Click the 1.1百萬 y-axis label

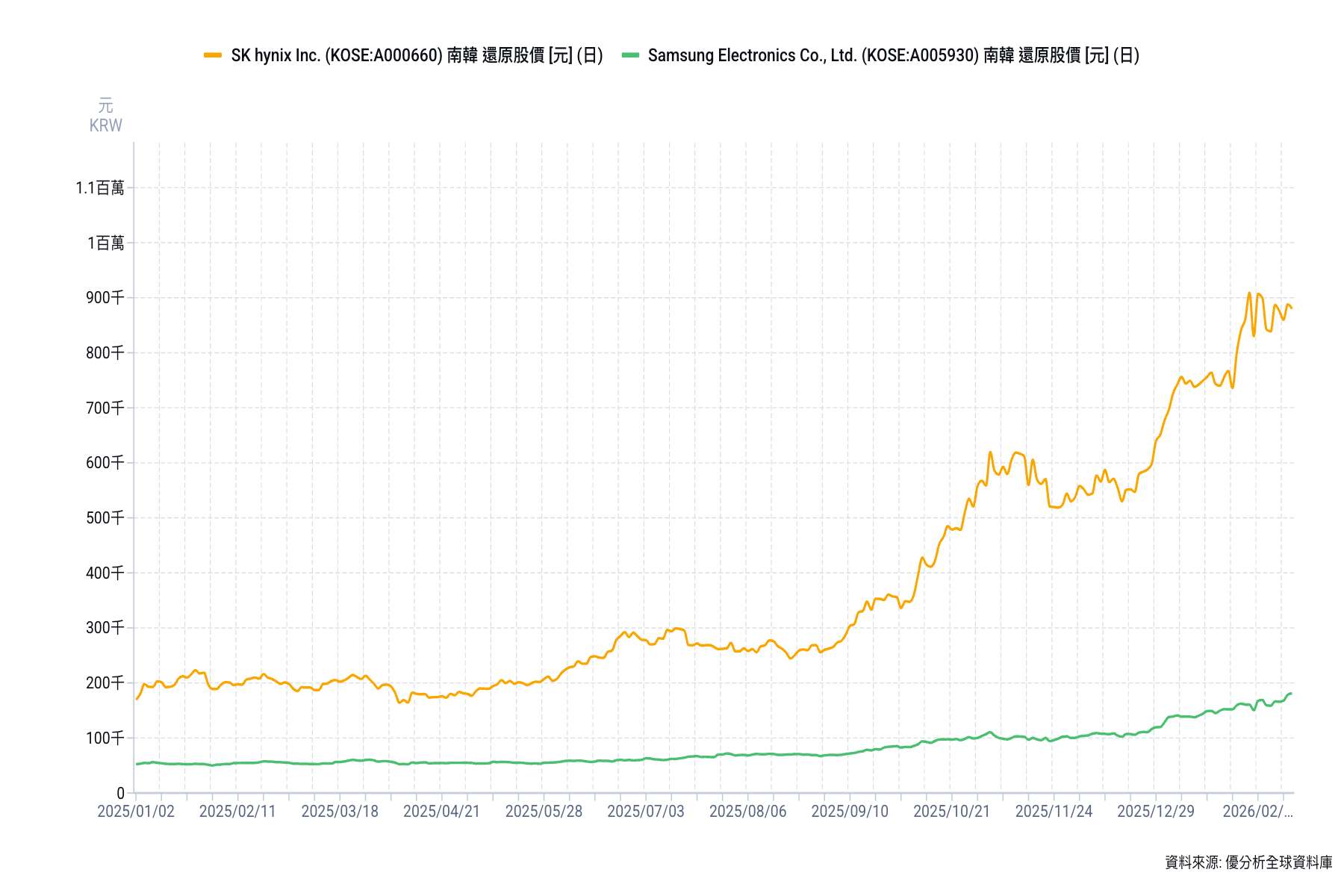[x=100, y=188]
